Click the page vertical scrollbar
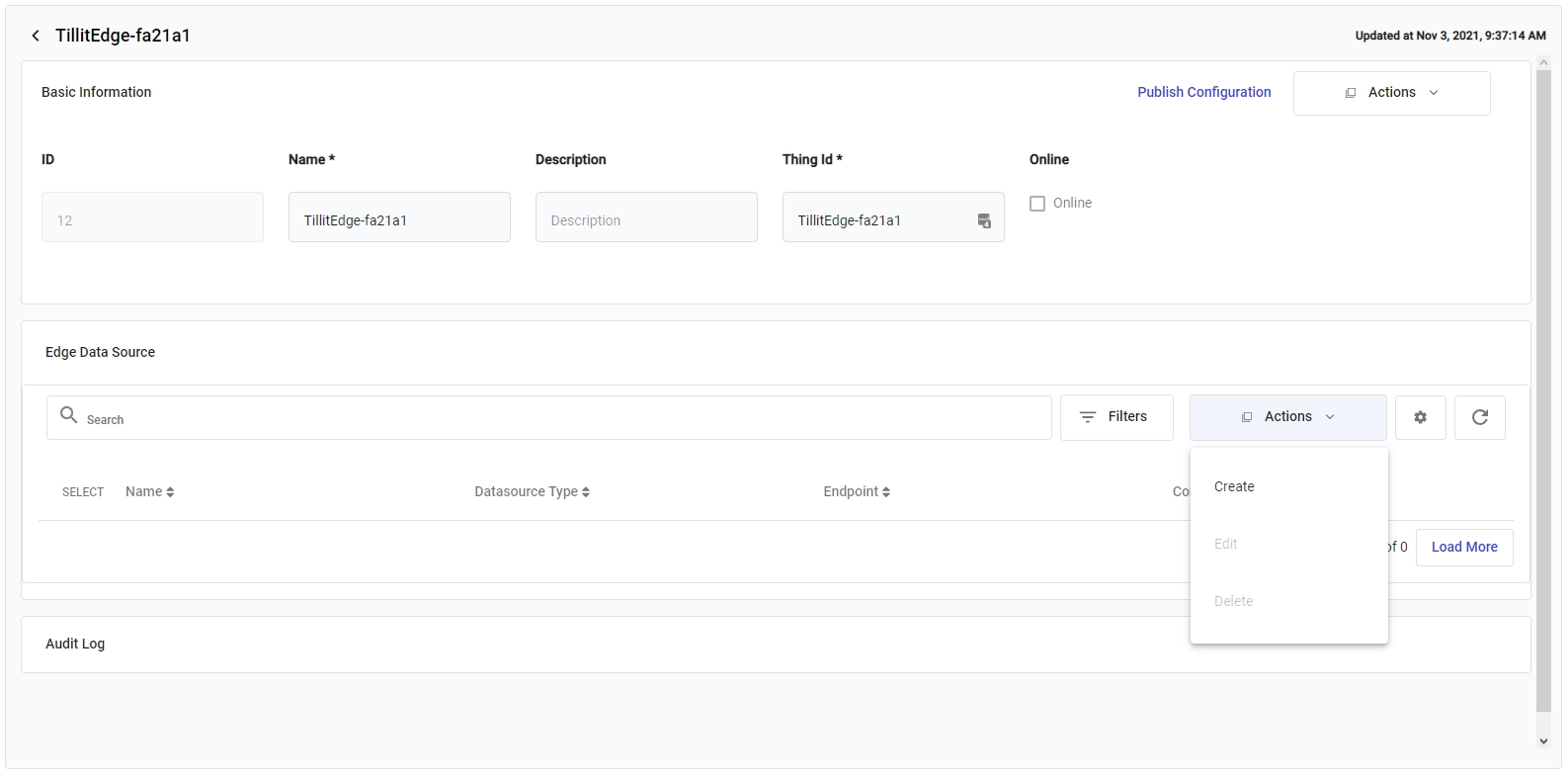1568x778 pixels. (x=1543, y=395)
